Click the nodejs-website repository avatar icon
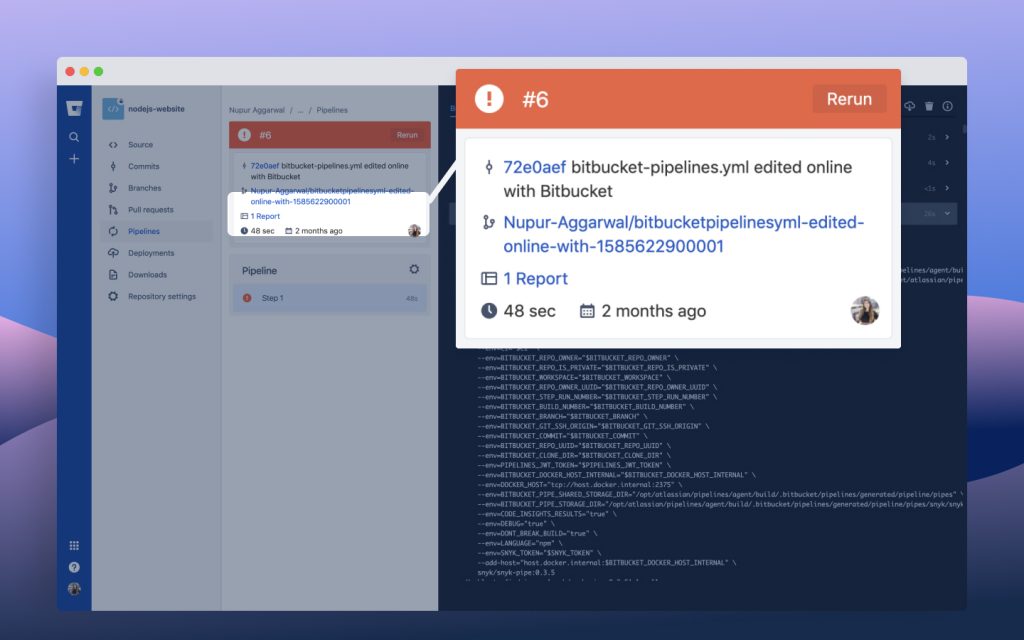 click(x=113, y=108)
